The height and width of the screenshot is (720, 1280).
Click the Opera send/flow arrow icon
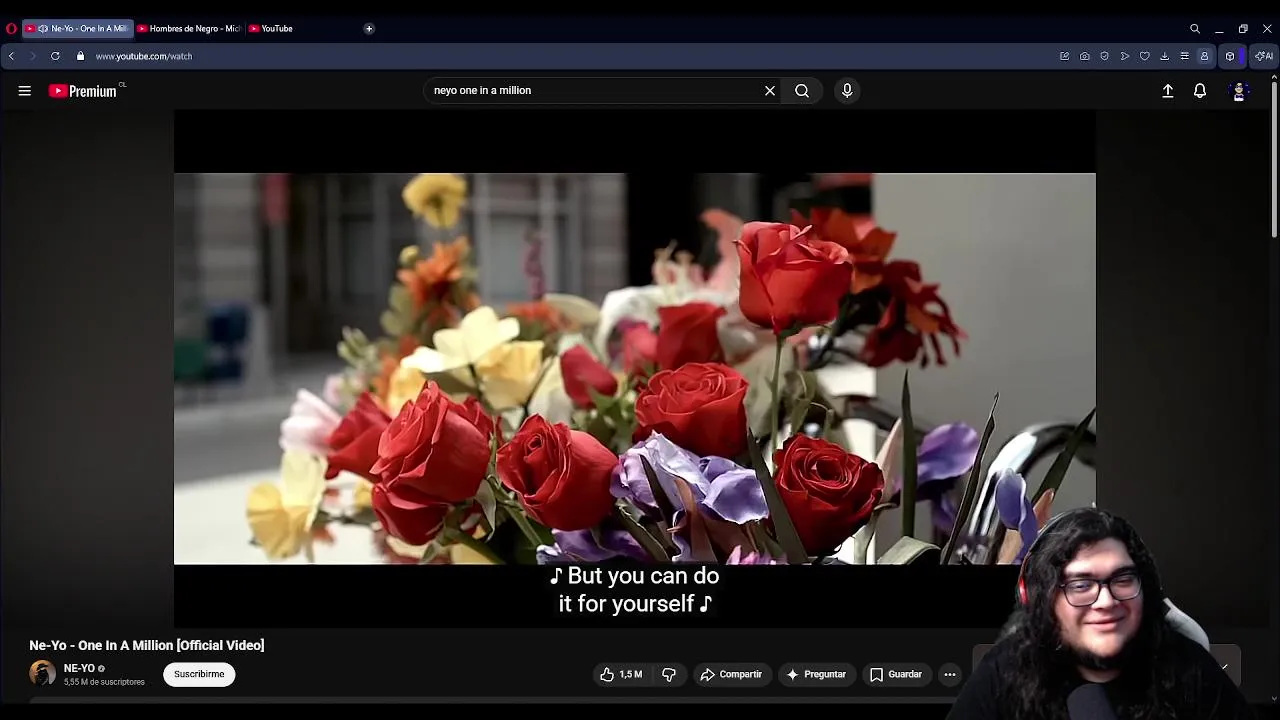1125,56
